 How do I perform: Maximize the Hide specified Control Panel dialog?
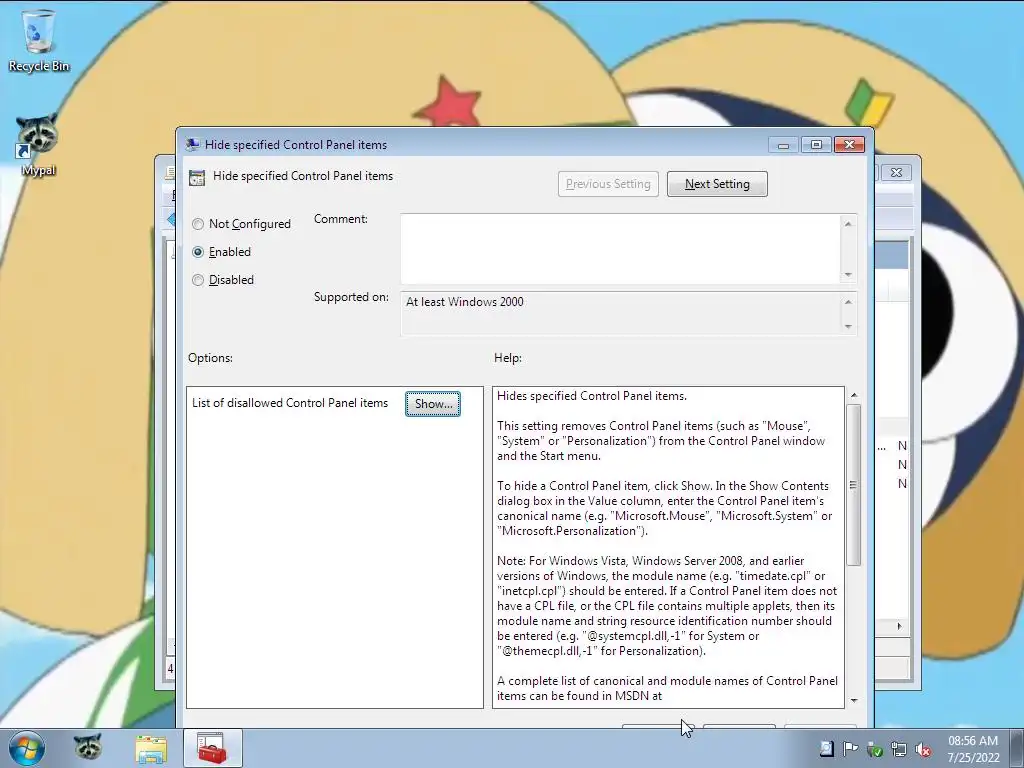coord(816,144)
